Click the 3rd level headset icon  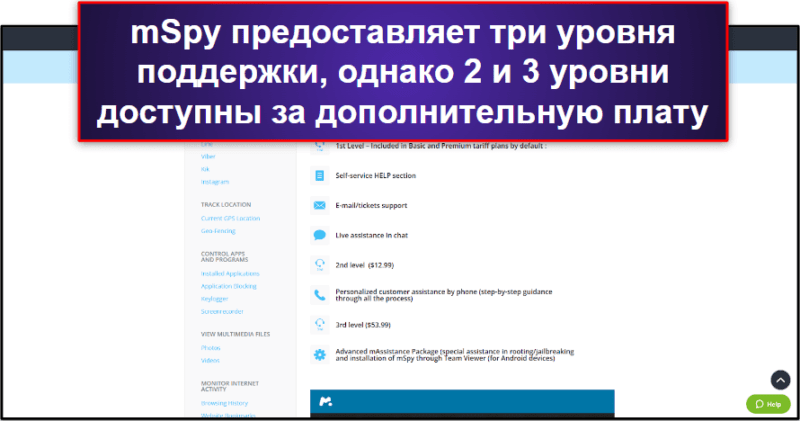coord(319,325)
